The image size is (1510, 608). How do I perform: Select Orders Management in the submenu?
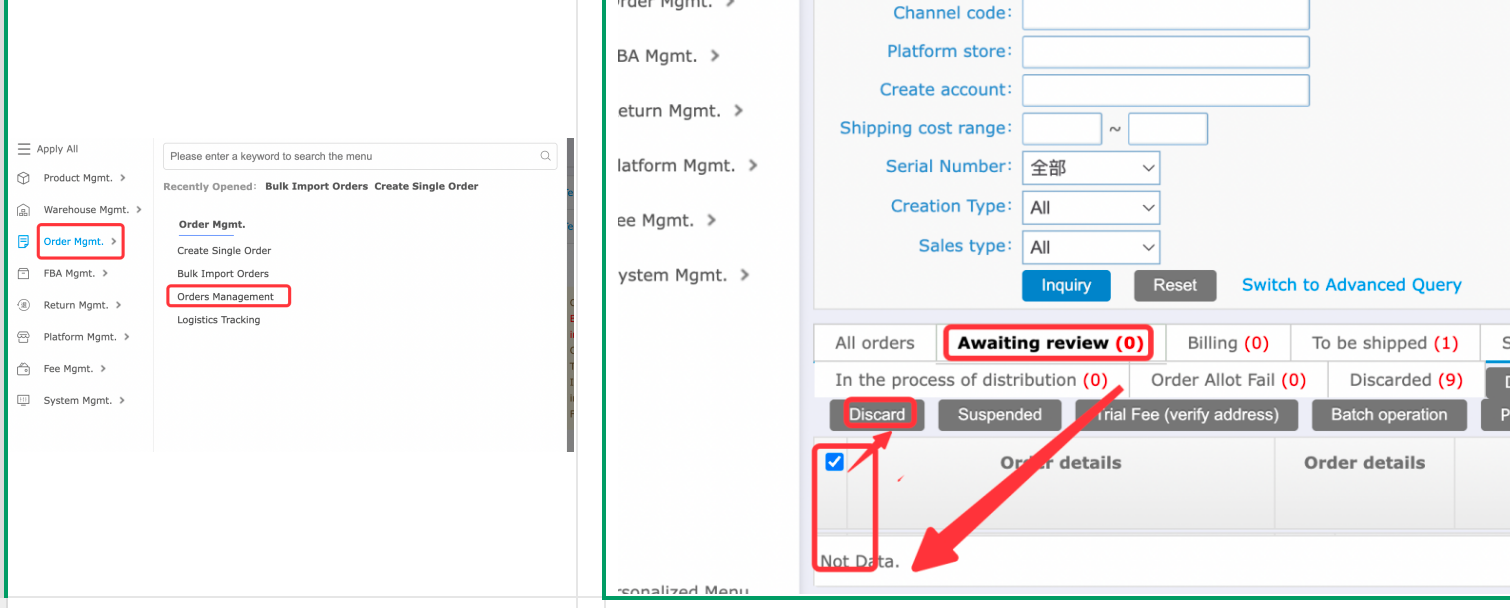coord(226,297)
